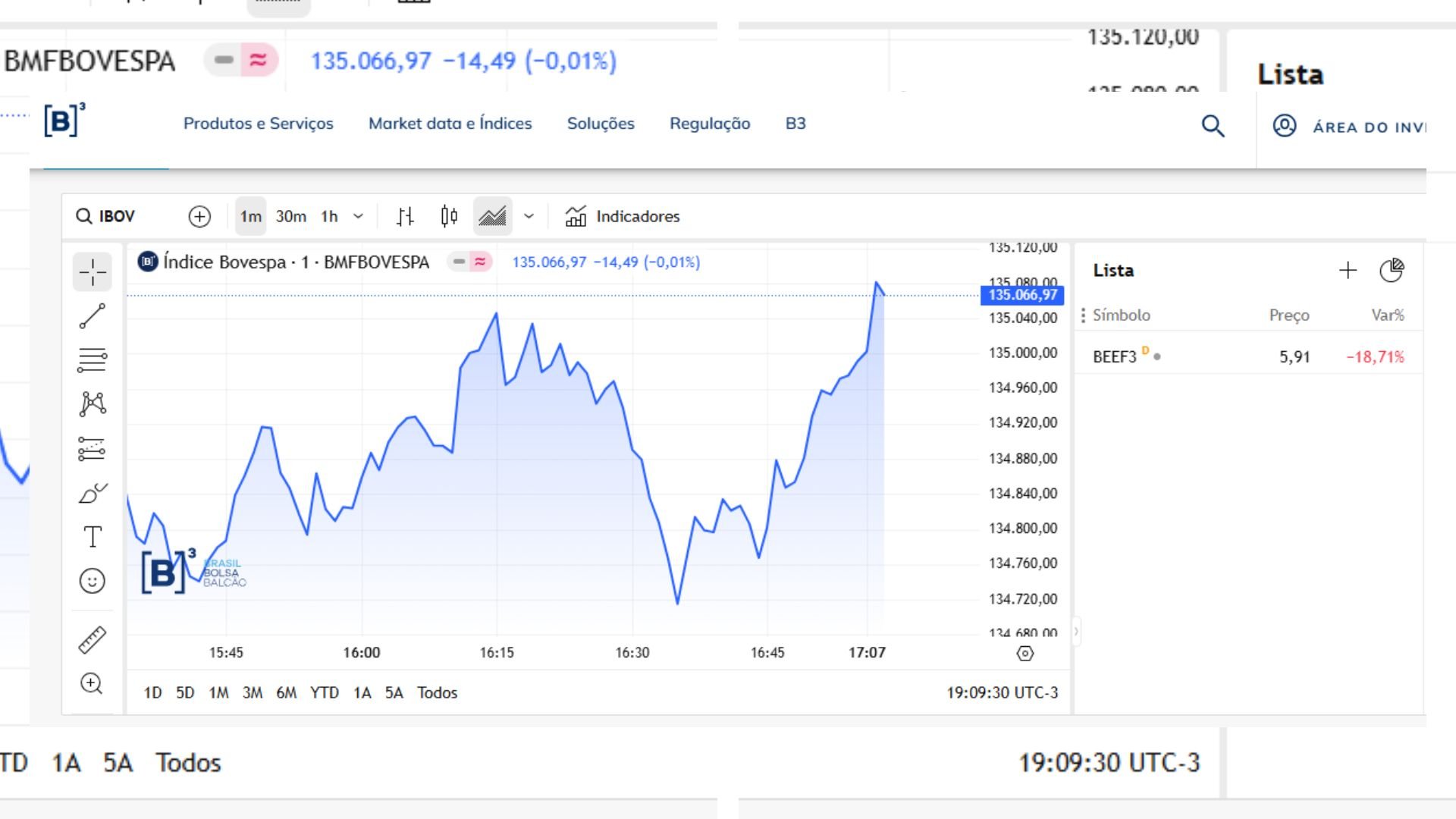Viewport: 1456px width, 819px height.
Task: Set the chart range to 3M
Action: (253, 693)
